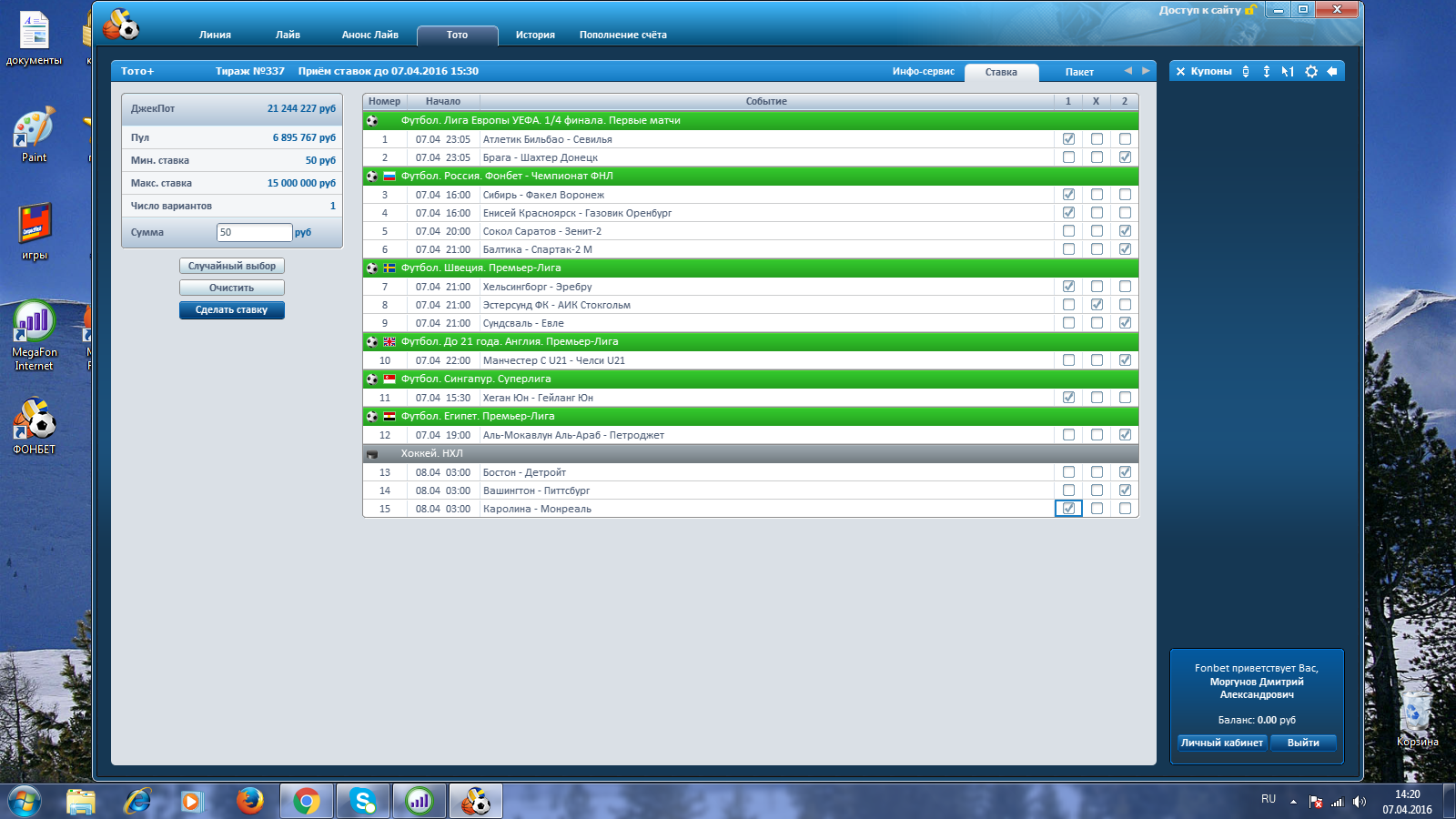Switch to the Пакет tab
Viewport: 1456px width, 819px height.
[x=1079, y=72]
